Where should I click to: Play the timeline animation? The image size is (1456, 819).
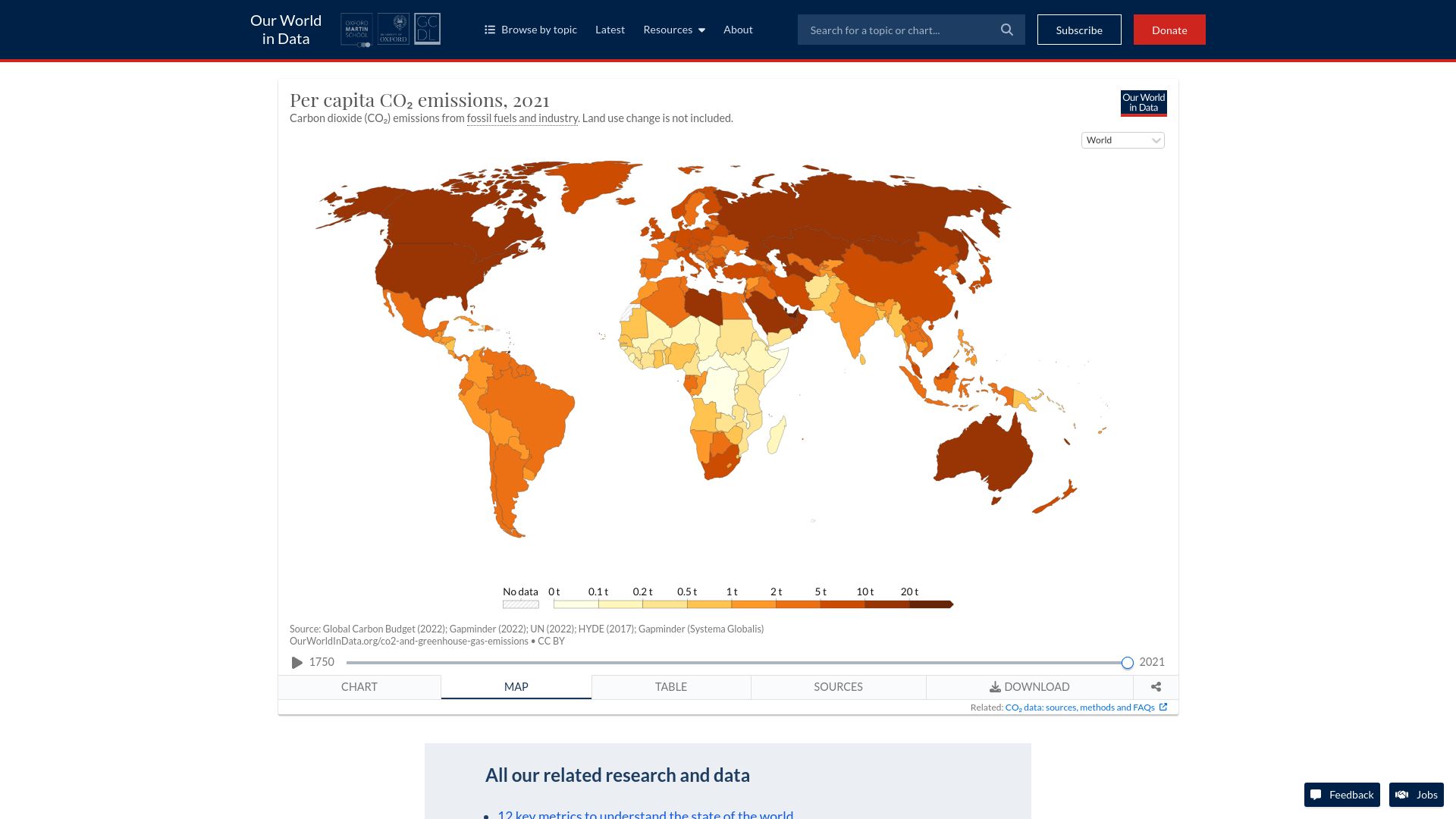(297, 663)
